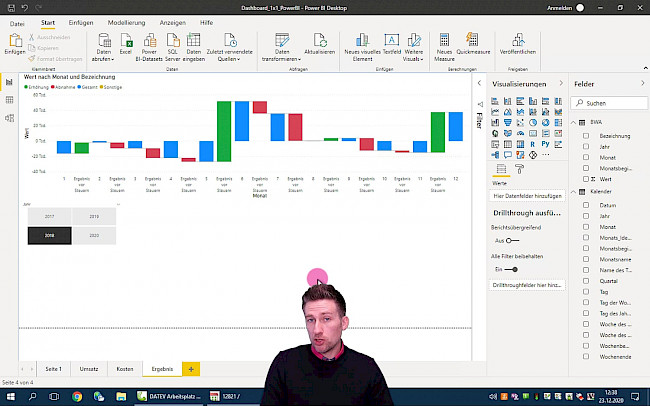Click the SQL Server icon
Image resolution: width=650 pixels, height=406 pixels.
tap(170, 40)
